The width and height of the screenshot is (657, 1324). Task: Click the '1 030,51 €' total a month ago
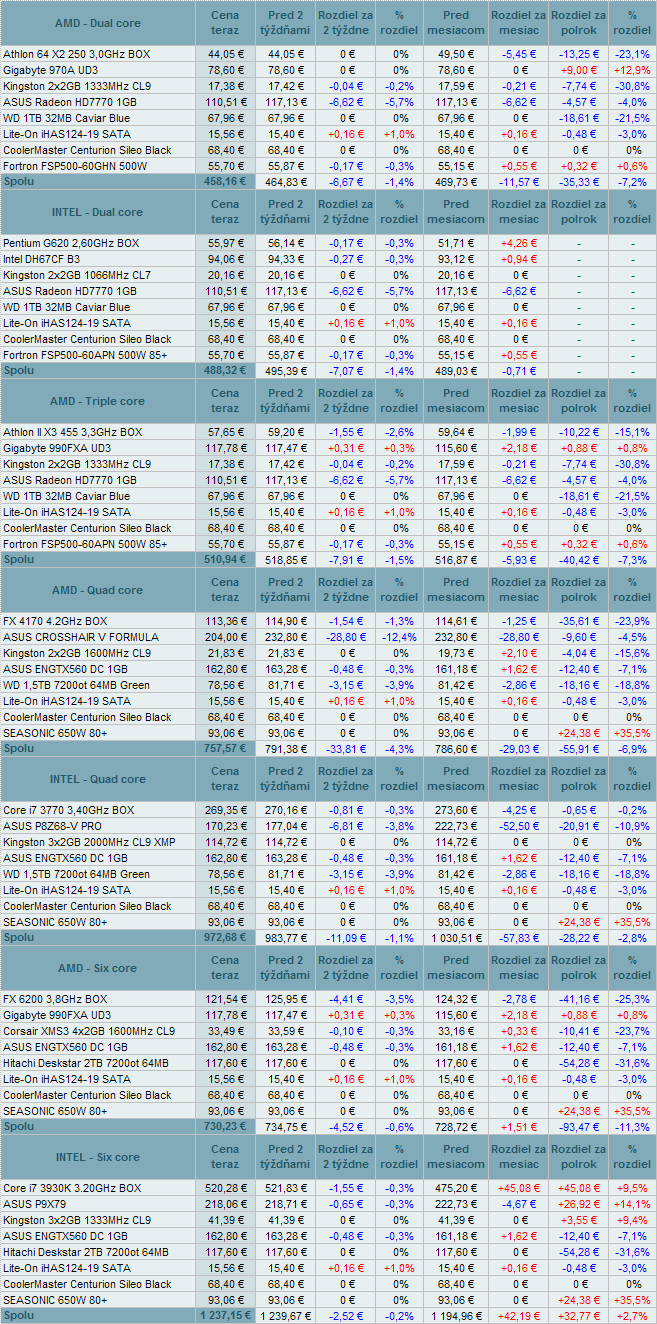tap(456, 937)
